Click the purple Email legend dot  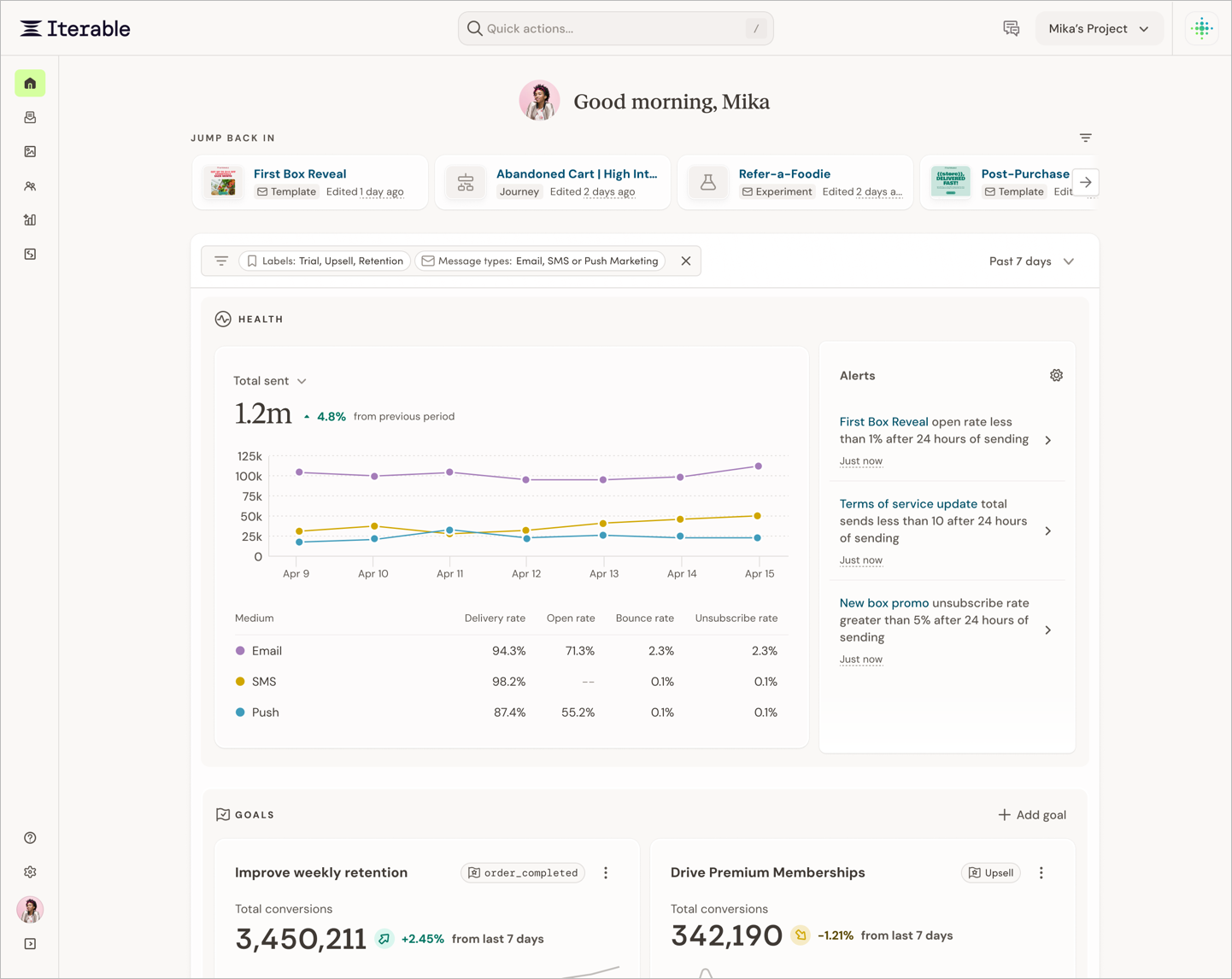pyautogui.click(x=240, y=651)
